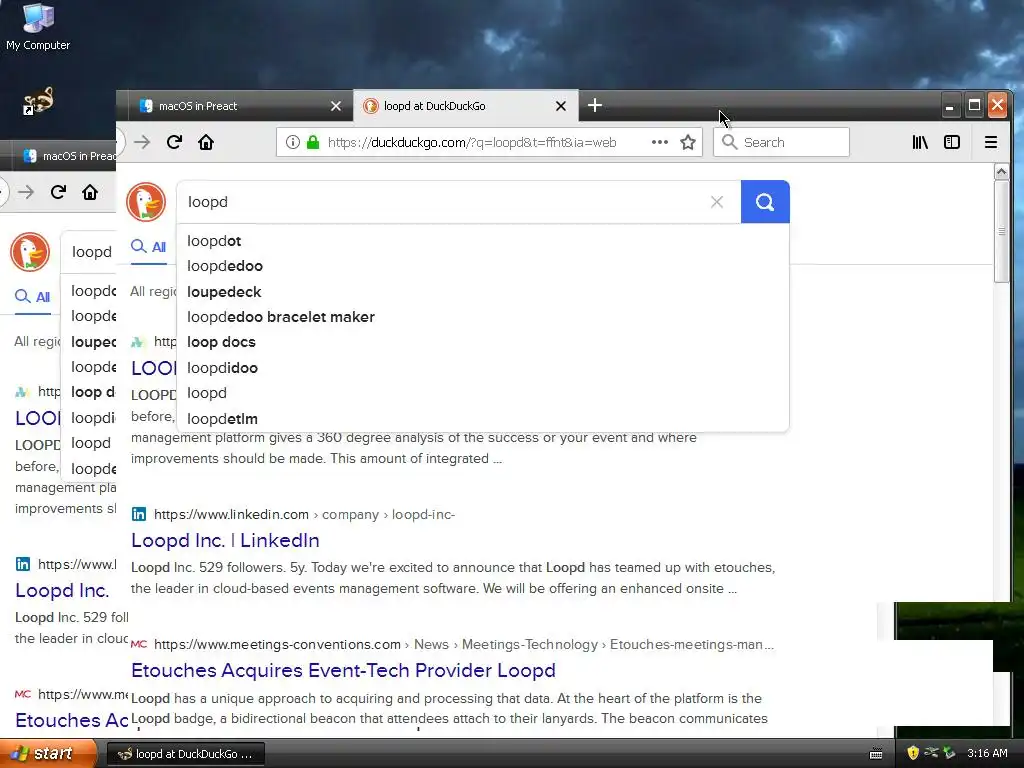
Task: Click LinkedIn favicon beside linkedin.com URL
Action: (138, 514)
